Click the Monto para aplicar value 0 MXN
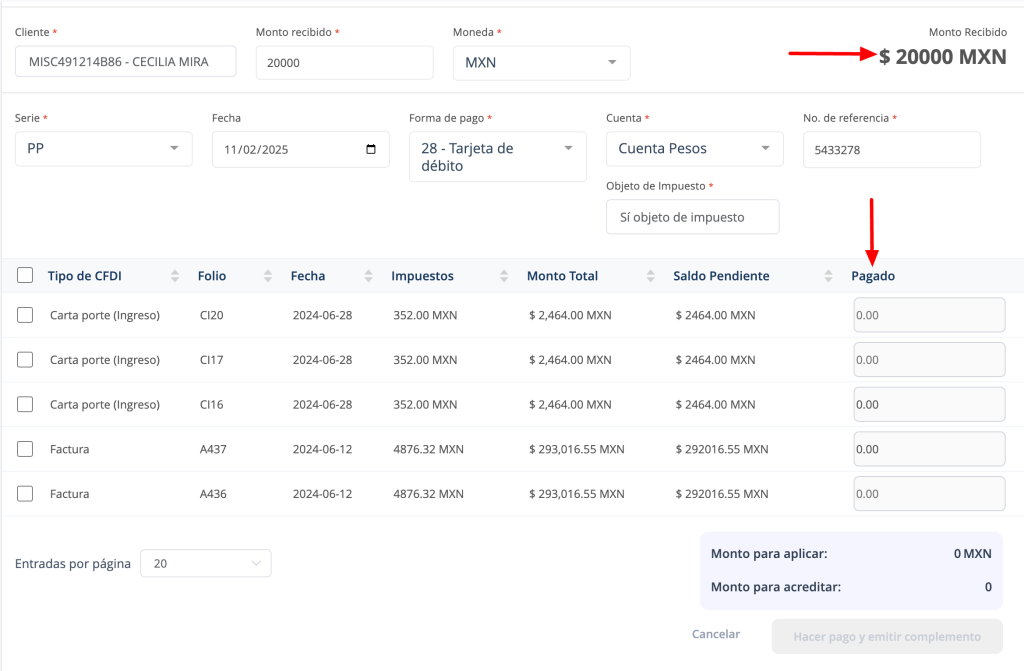The height and width of the screenshot is (671, 1024). coord(972,553)
